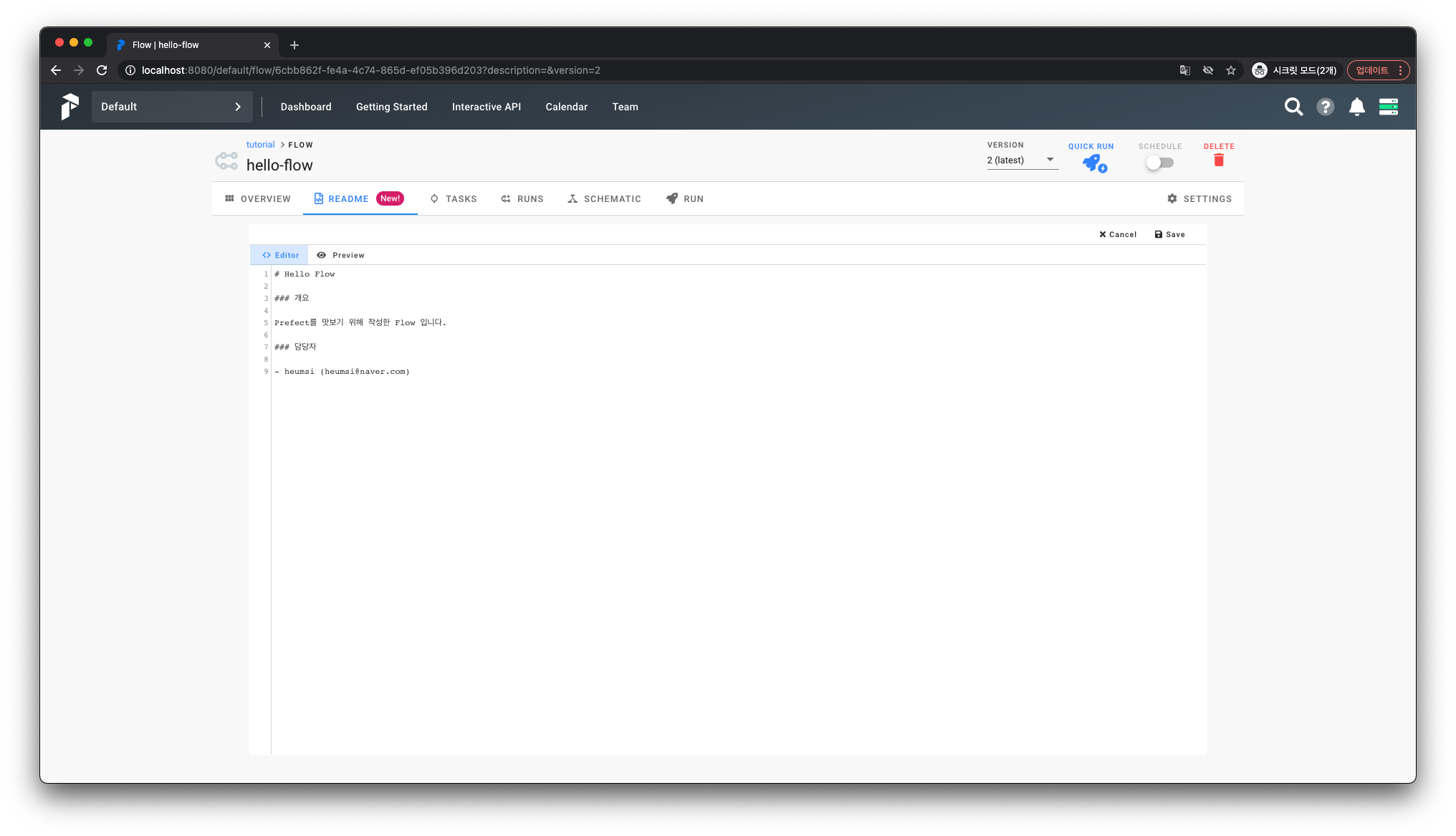Open the Tasks tab

[x=453, y=199]
